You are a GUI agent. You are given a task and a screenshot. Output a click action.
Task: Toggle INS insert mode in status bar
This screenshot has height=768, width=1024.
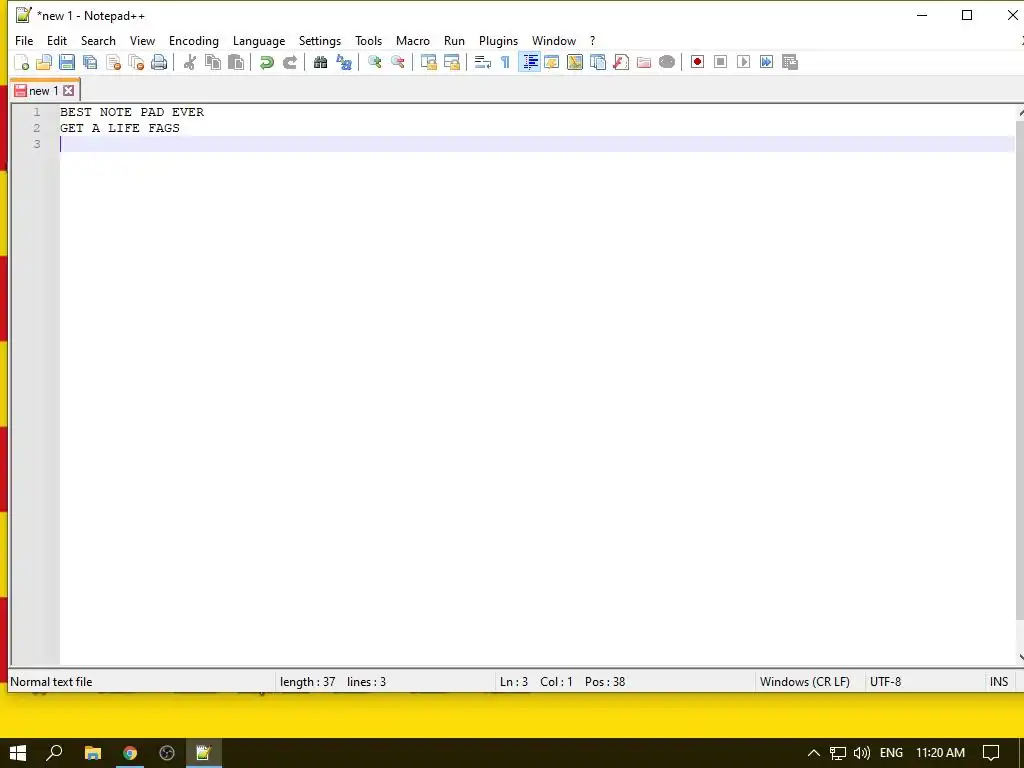point(999,682)
